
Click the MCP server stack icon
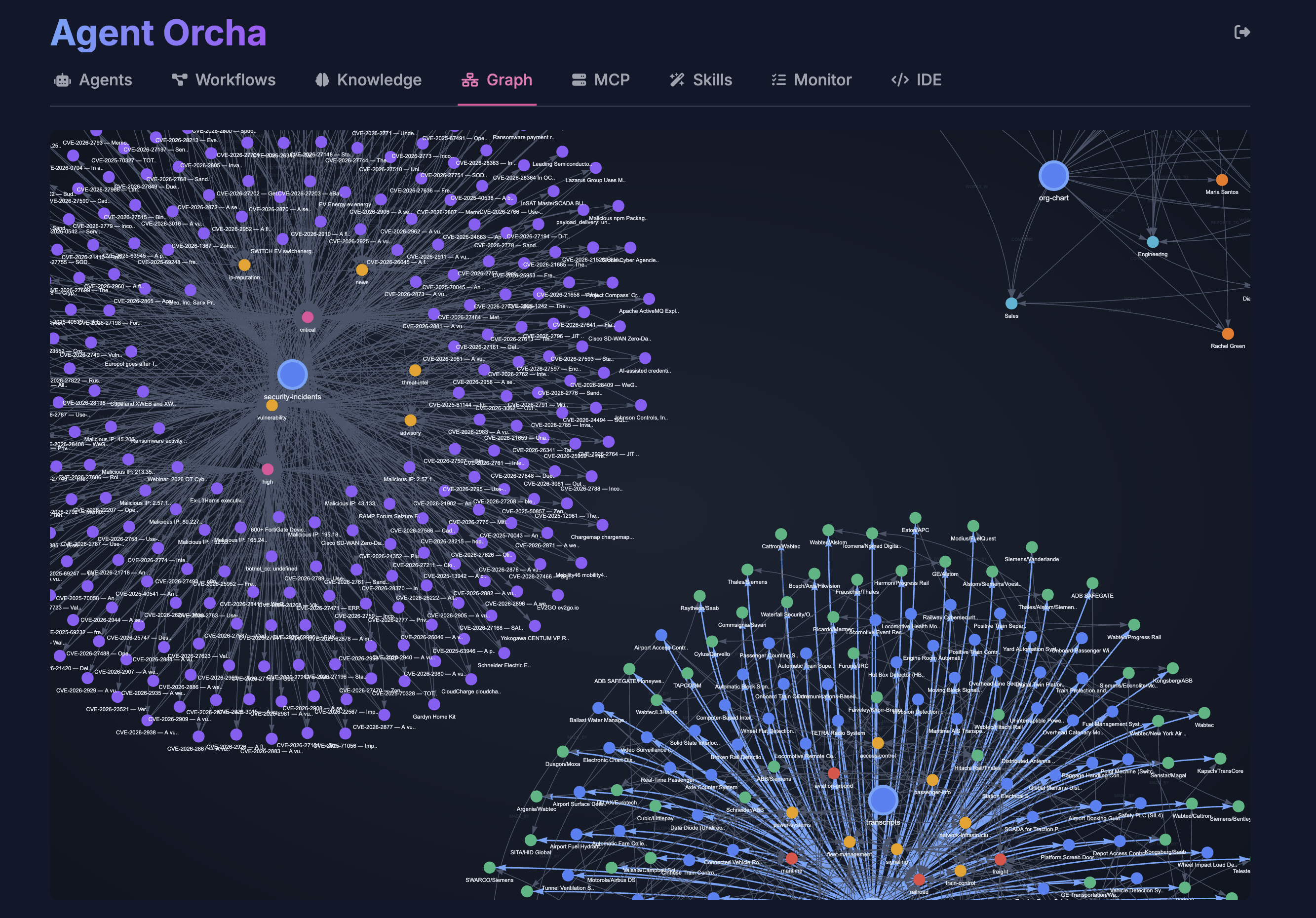tap(579, 79)
